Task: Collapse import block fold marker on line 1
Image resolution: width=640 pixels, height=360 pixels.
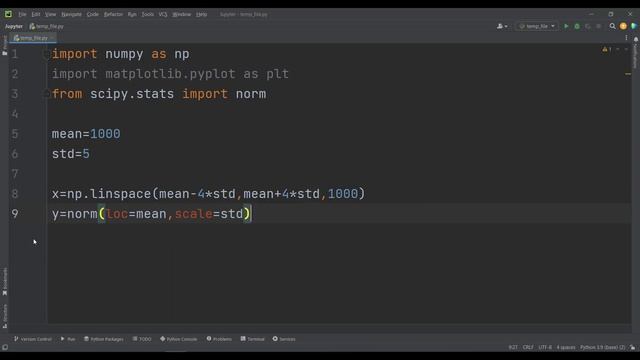Action: [46, 54]
